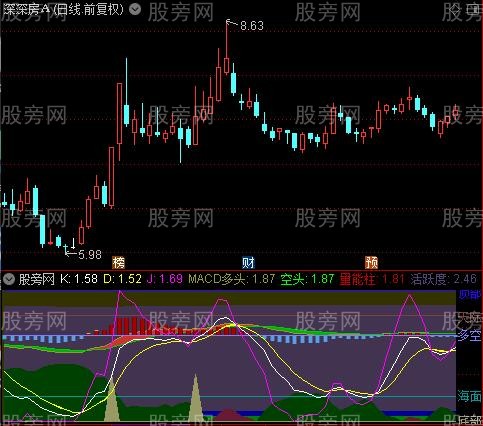483x426 pixels.
Task: Click the 海面 level label
Action: click(x=469, y=396)
